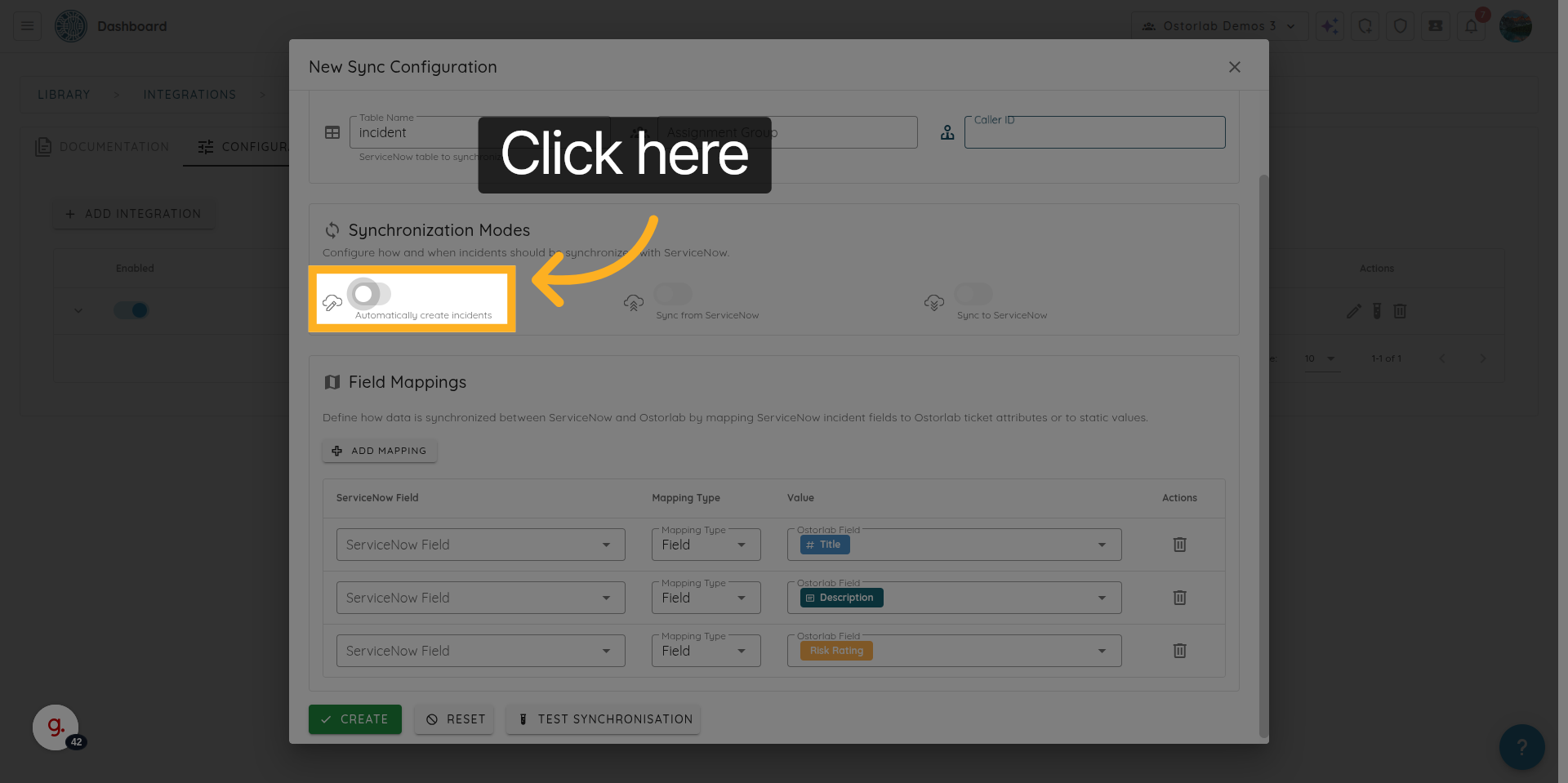Enable Automatically create incidents
This screenshot has width=1568, height=783.
coord(369,294)
